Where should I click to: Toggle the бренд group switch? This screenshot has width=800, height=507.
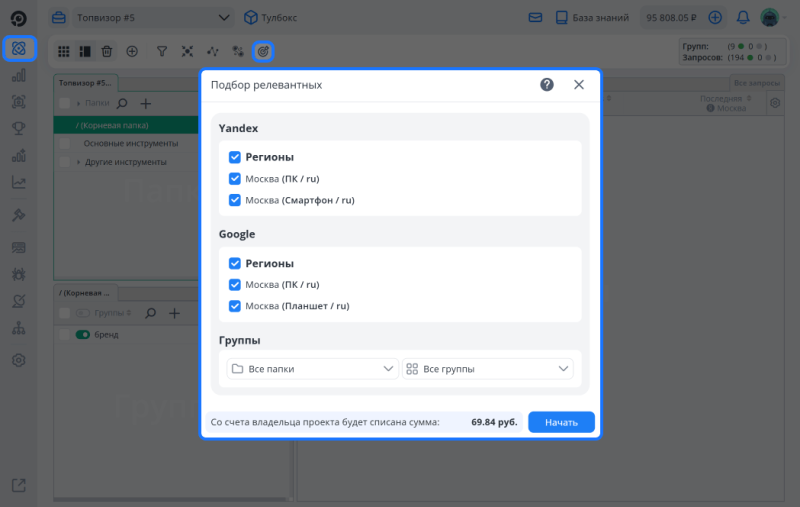tap(83, 335)
